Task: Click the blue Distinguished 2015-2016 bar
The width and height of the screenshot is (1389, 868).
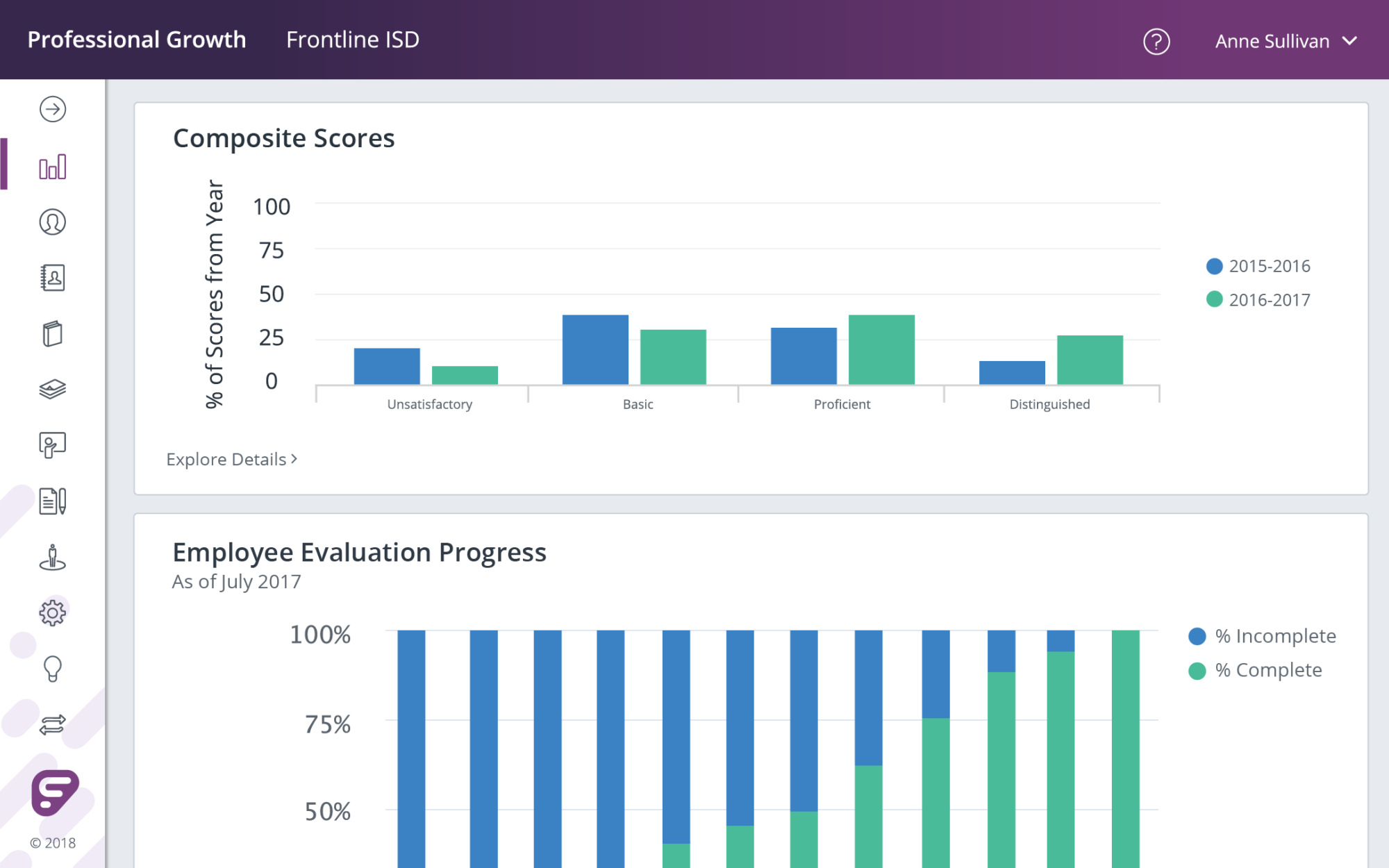Action: pyautogui.click(x=1012, y=372)
